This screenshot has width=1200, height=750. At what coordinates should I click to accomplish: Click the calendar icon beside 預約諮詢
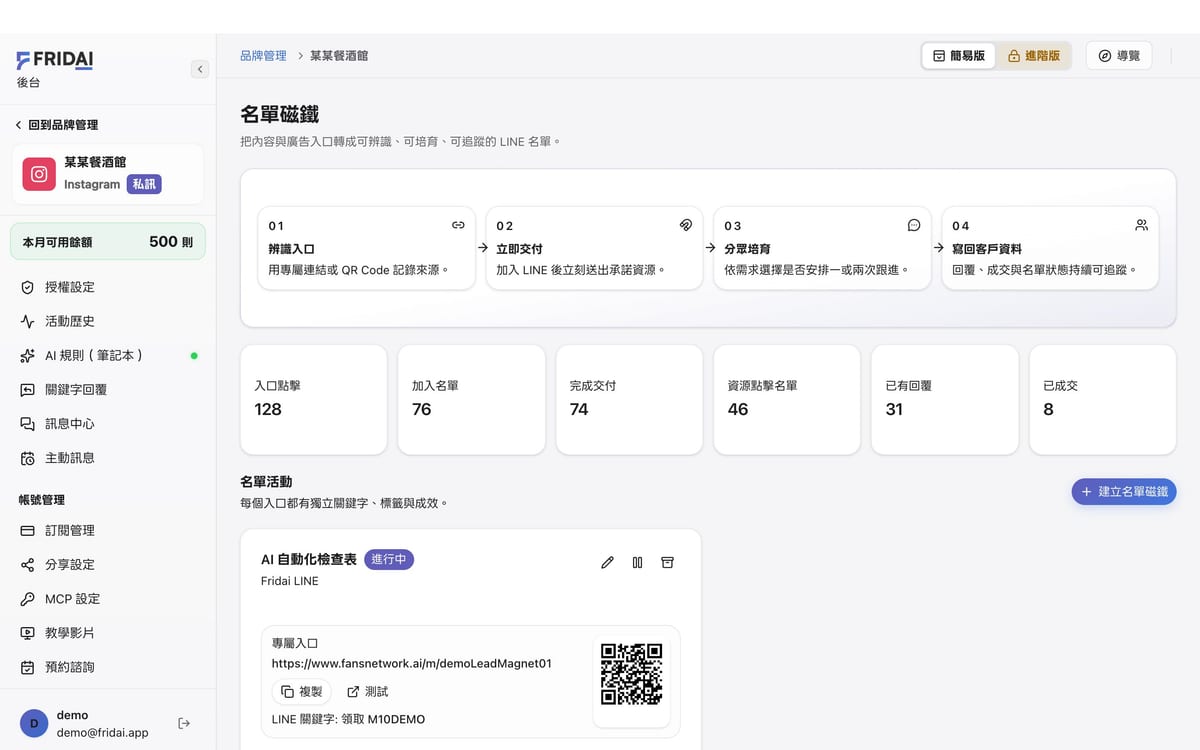tap(28, 666)
